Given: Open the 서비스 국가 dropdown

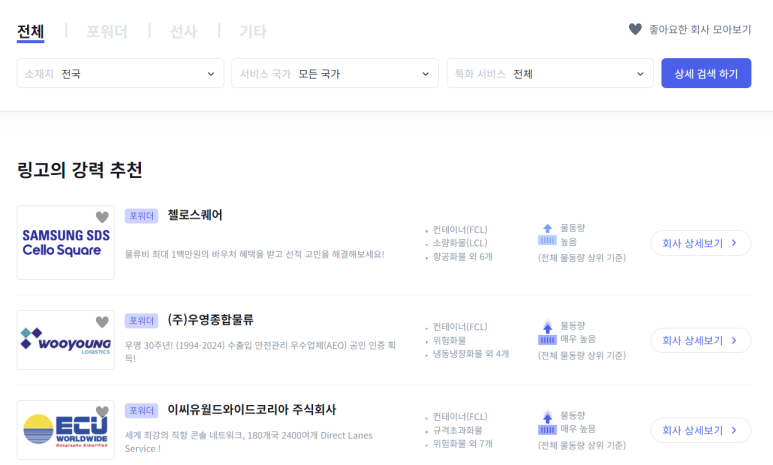Looking at the screenshot, I should [x=335, y=73].
